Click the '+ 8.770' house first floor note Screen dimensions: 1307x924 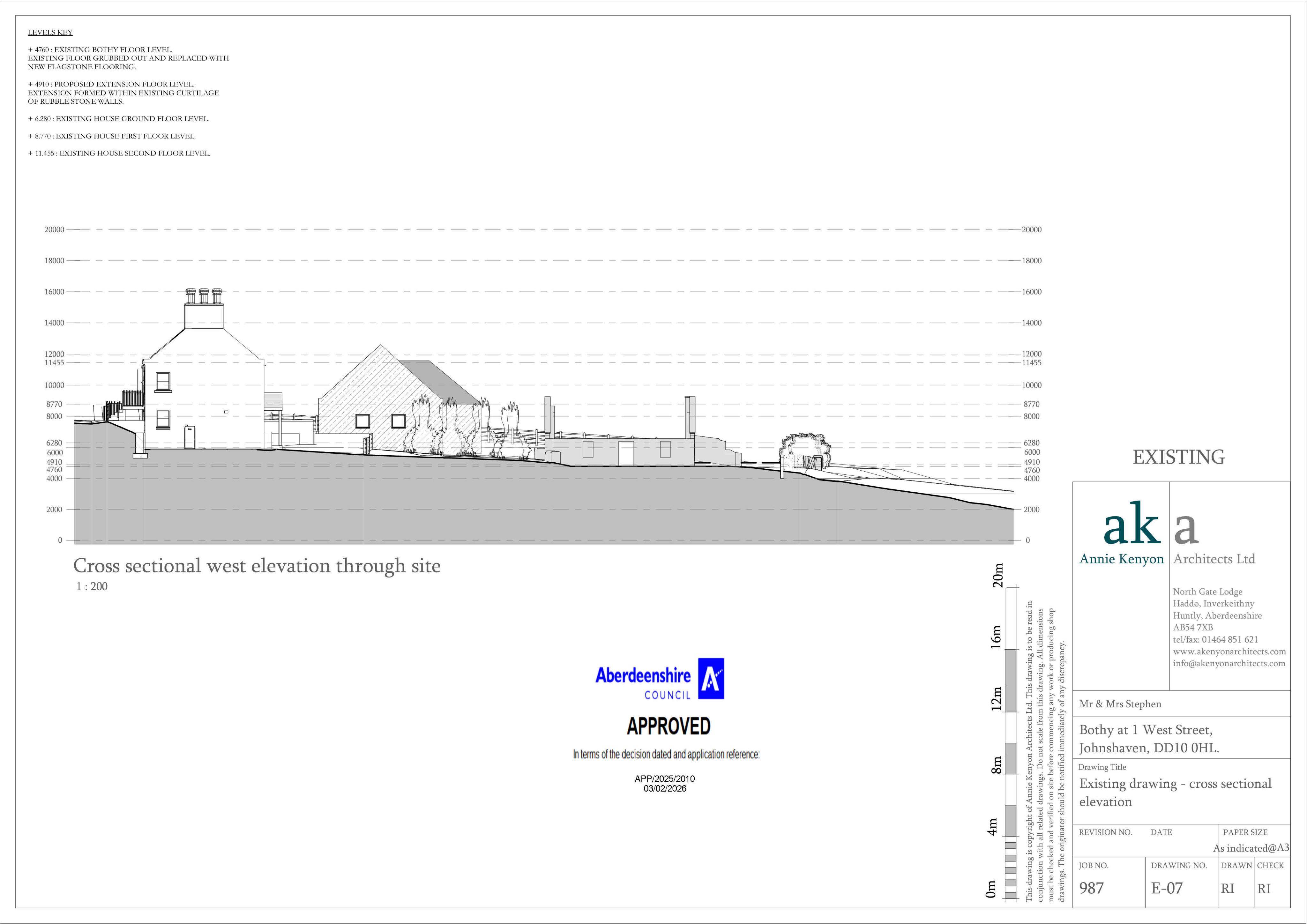coord(112,136)
